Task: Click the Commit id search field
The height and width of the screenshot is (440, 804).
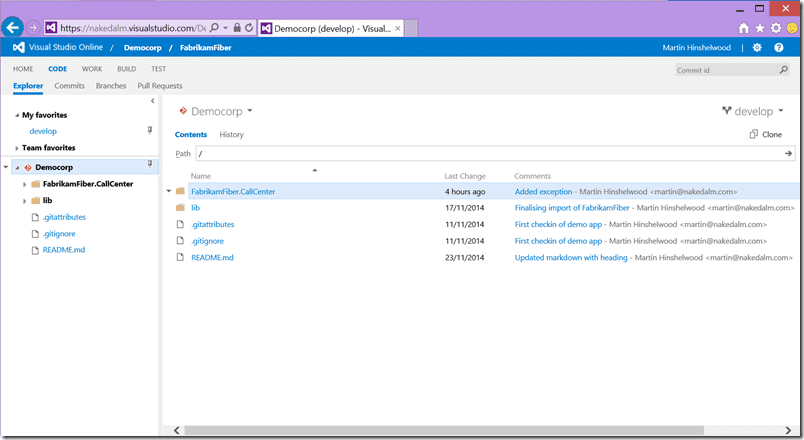Action: pyautogui.click(x=727, y=70)
